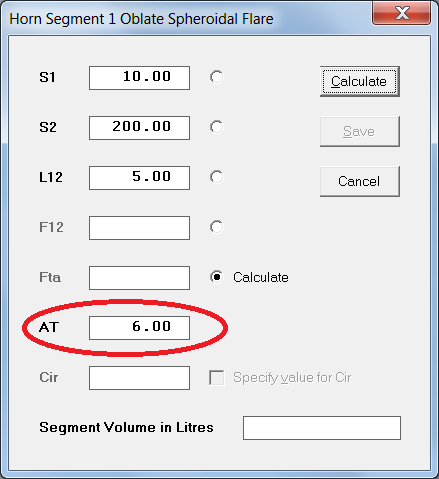Click the AT input field showing 6.00
This screenshot has height=479, width=439.
click(139, 328)
